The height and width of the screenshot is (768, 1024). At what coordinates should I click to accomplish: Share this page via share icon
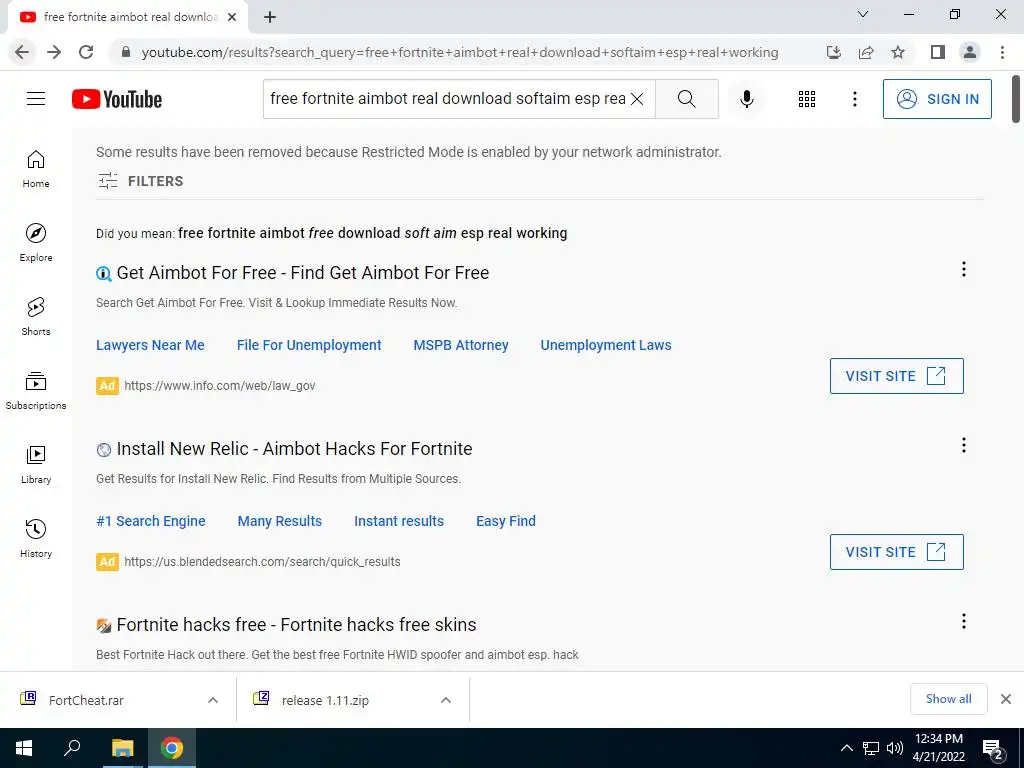[866, 52]
